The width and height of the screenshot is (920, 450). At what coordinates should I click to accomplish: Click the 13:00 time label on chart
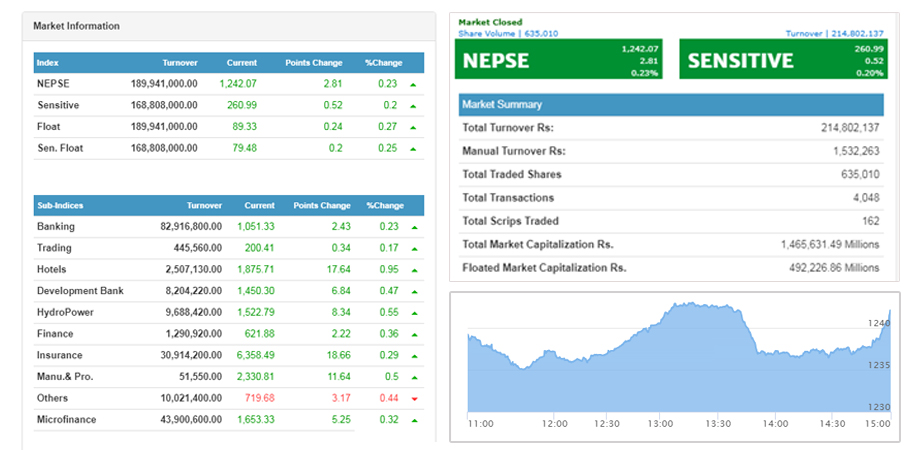pos(659,424)
